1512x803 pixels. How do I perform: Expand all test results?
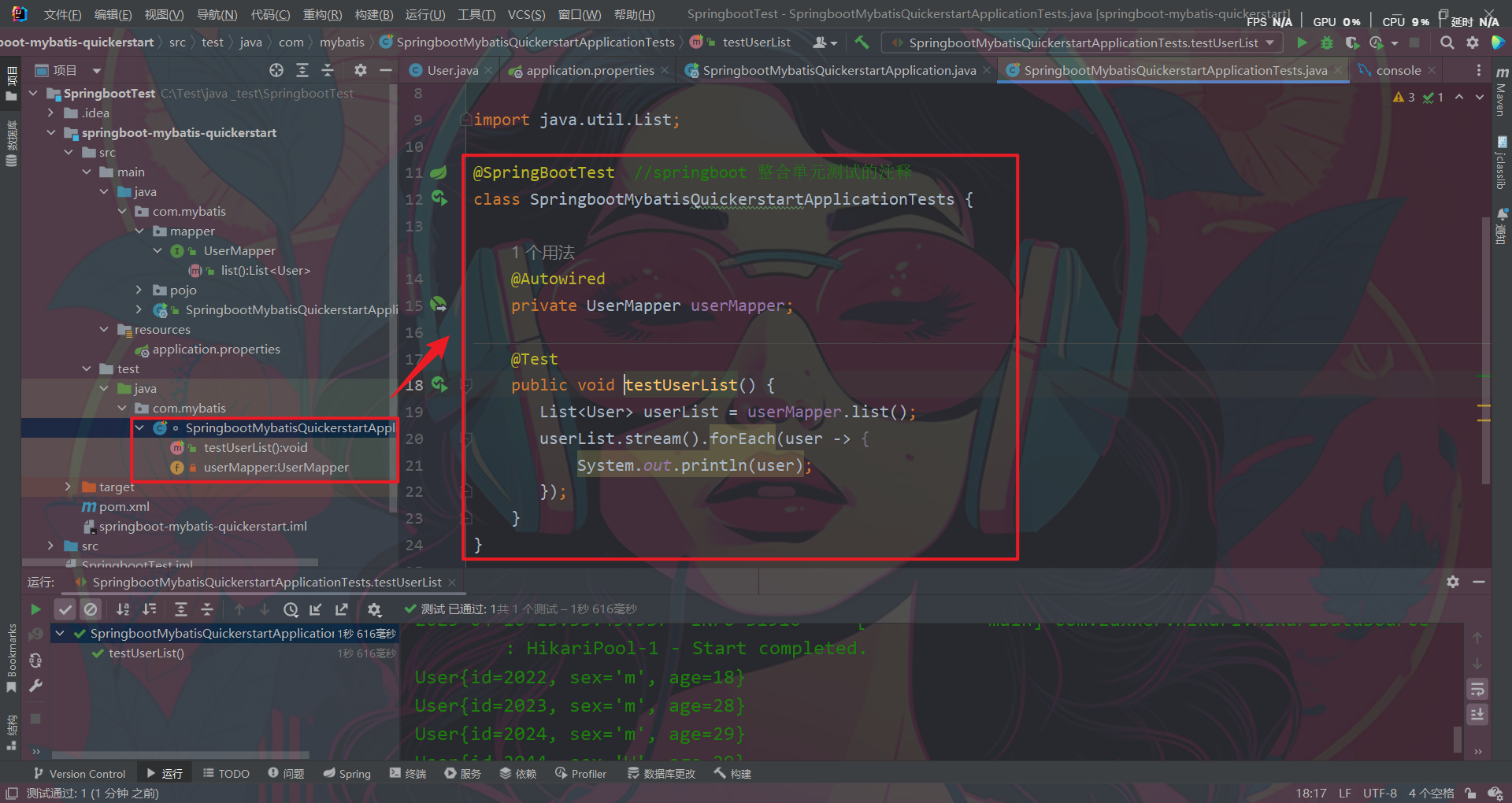[x=180, y=609]
